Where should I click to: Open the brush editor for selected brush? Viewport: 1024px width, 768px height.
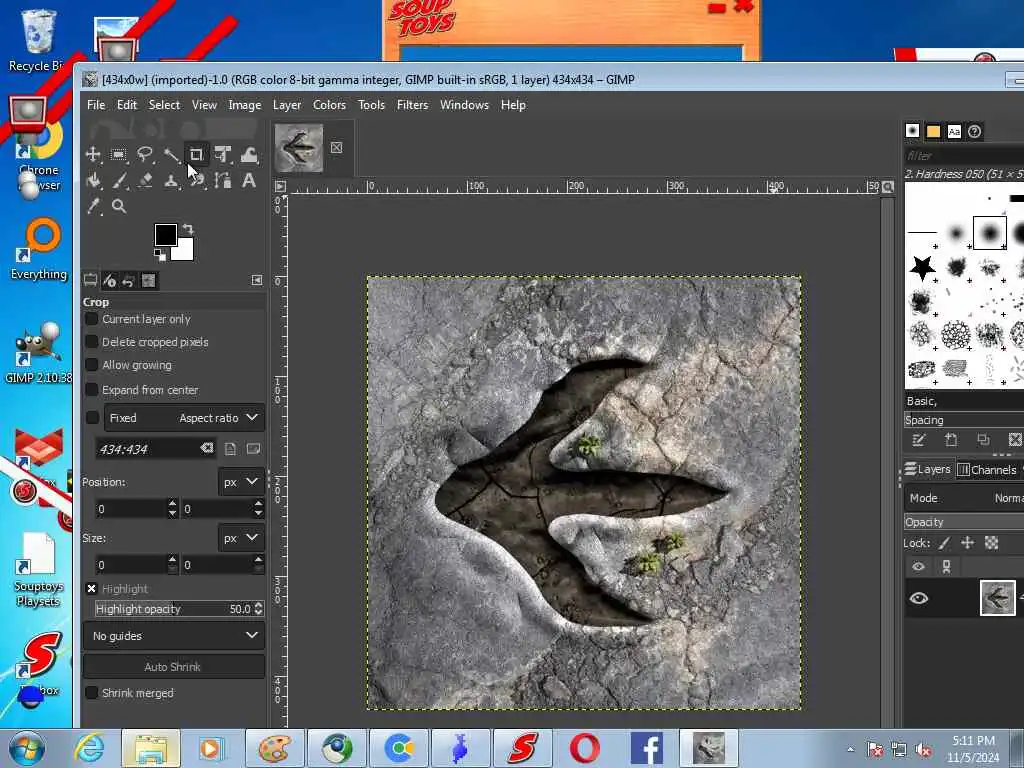pyautogui.click(x=919, y=440)
